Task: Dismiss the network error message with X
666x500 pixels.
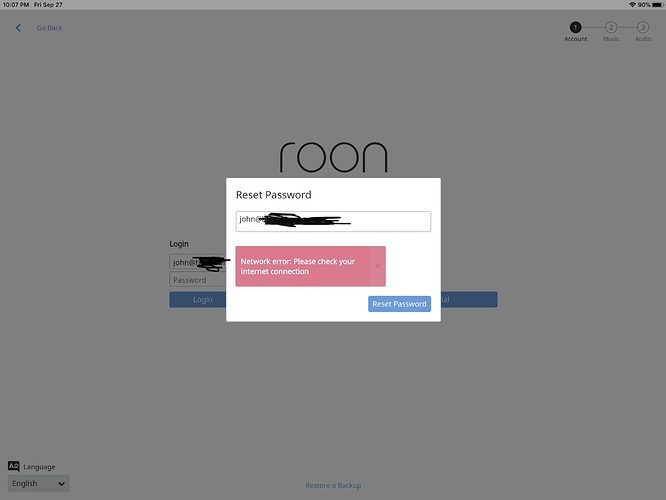Action: click(377, 266)
